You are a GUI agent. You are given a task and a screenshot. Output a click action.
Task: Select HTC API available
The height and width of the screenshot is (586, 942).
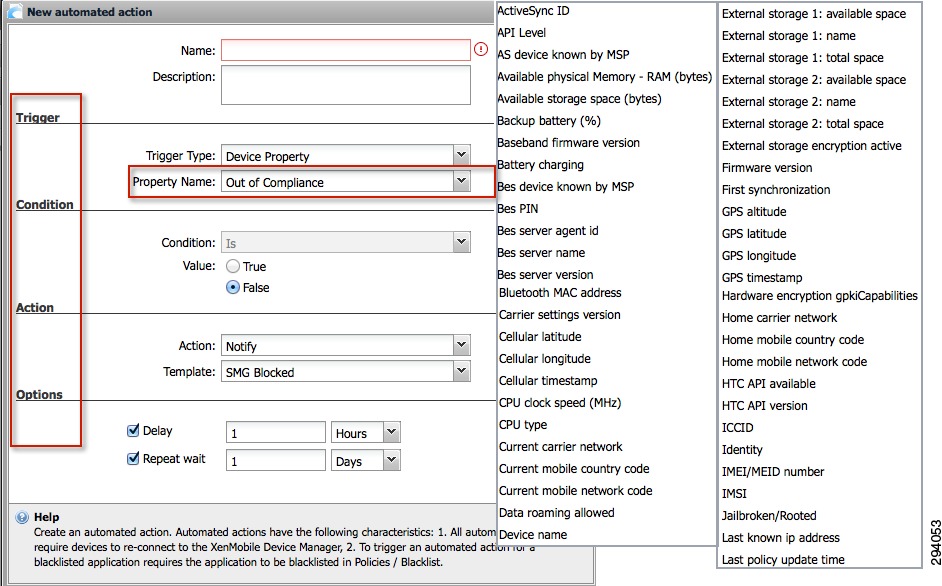click(x=769, y=384)
